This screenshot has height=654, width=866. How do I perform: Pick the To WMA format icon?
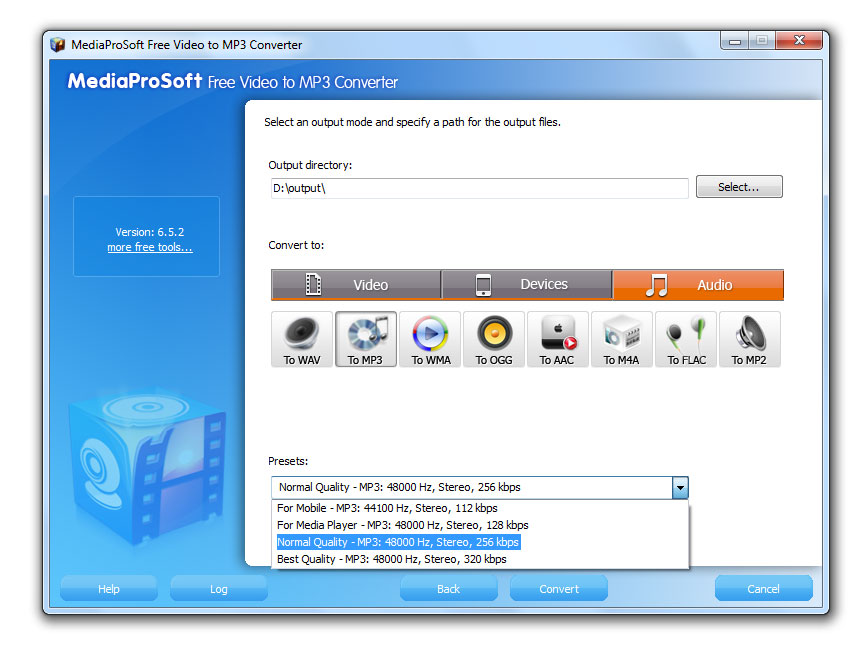pos(430,339)
